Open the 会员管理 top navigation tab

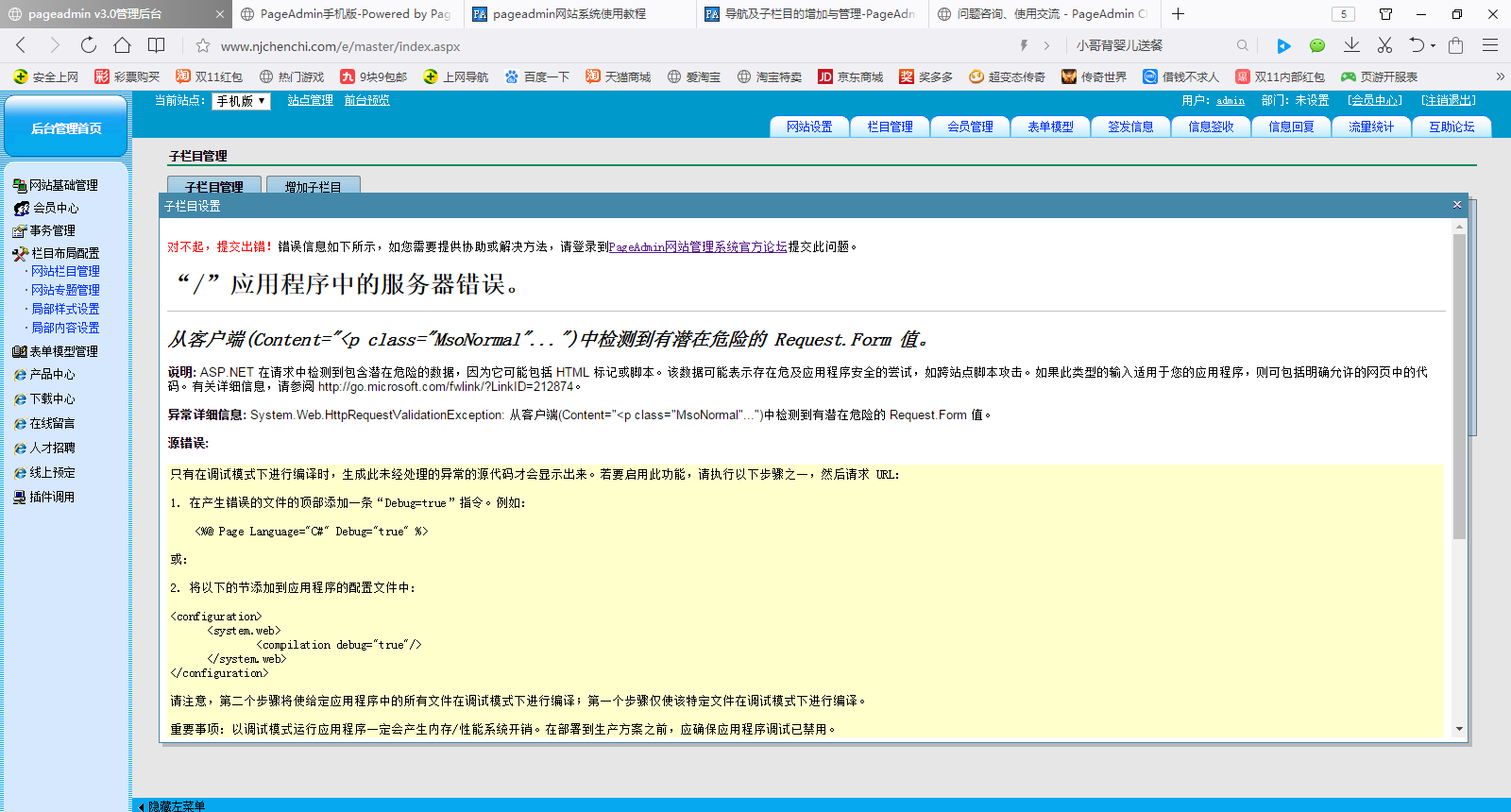[970, 127]
